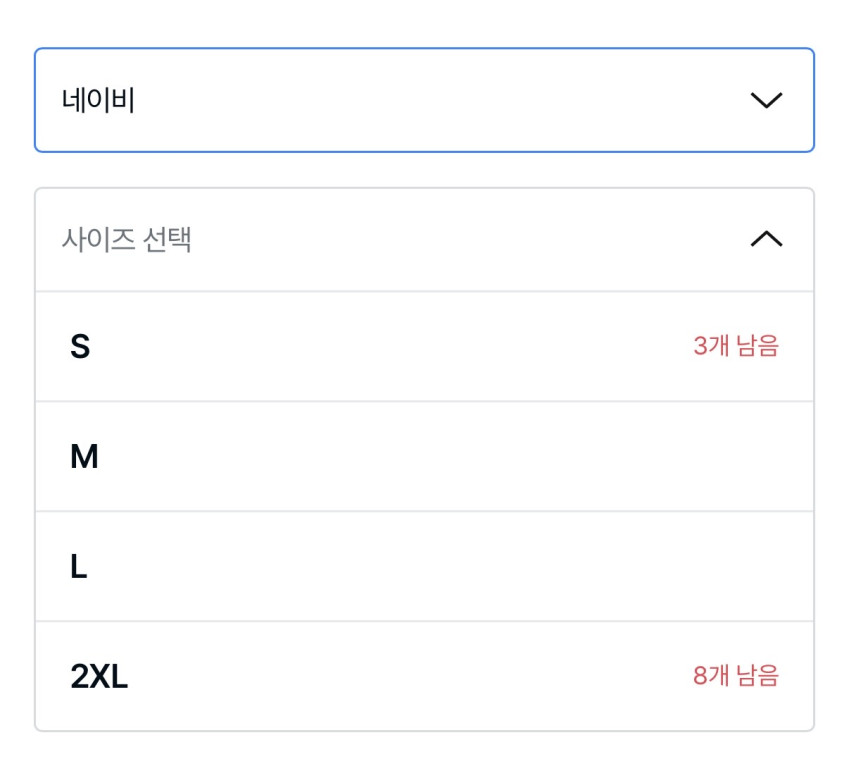Click the red 8개 남음 stock label
The width and height of the screenshot is (849, 759).
pos(735,677)
